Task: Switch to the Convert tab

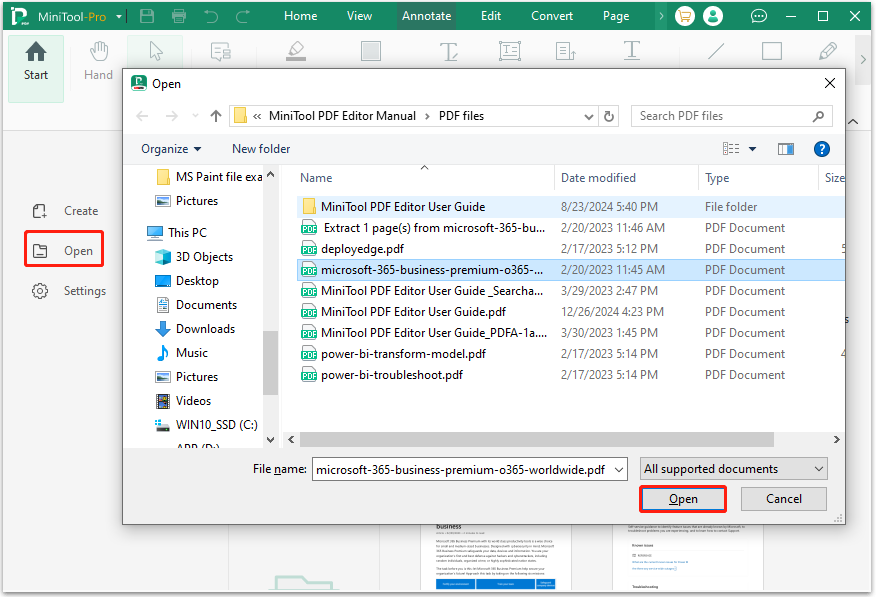Action: coord(552,16)
